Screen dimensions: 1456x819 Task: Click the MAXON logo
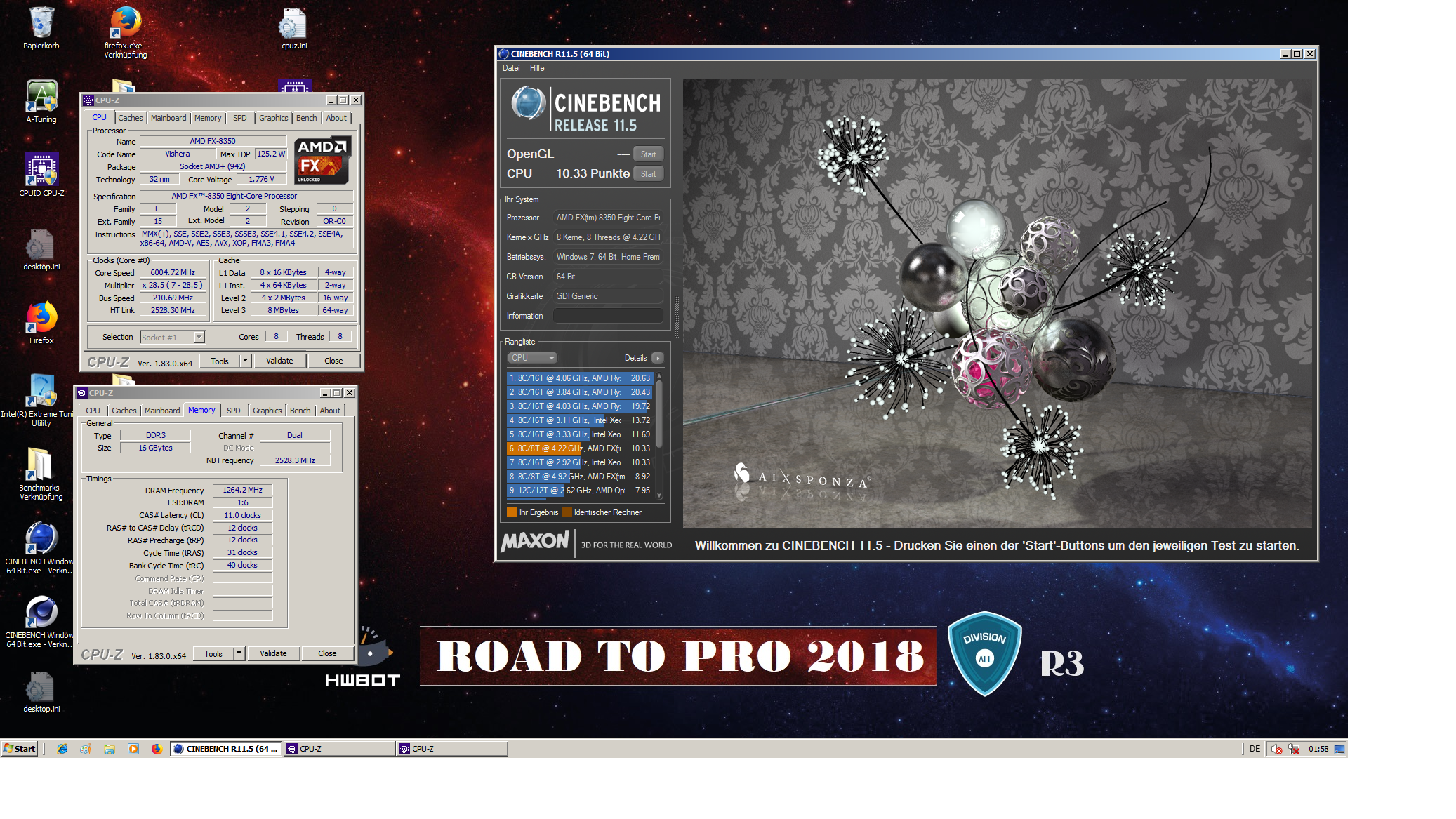(535, 541)
